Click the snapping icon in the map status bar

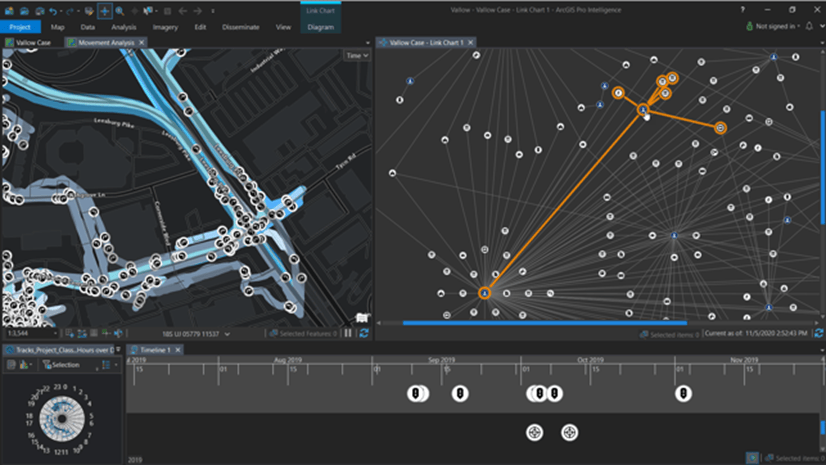(x=70, y=333)
